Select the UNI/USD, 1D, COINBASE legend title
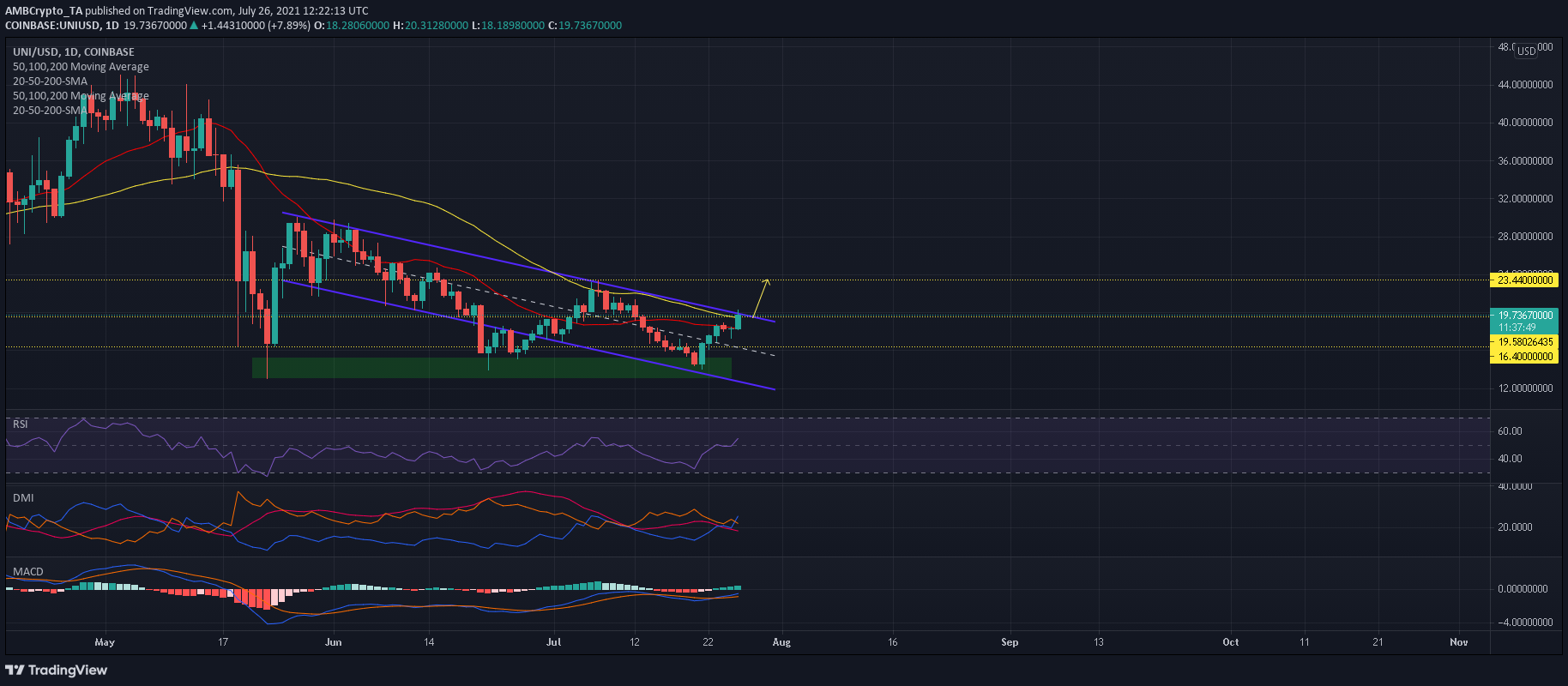Screen dimensions: 1568x686 74,52
